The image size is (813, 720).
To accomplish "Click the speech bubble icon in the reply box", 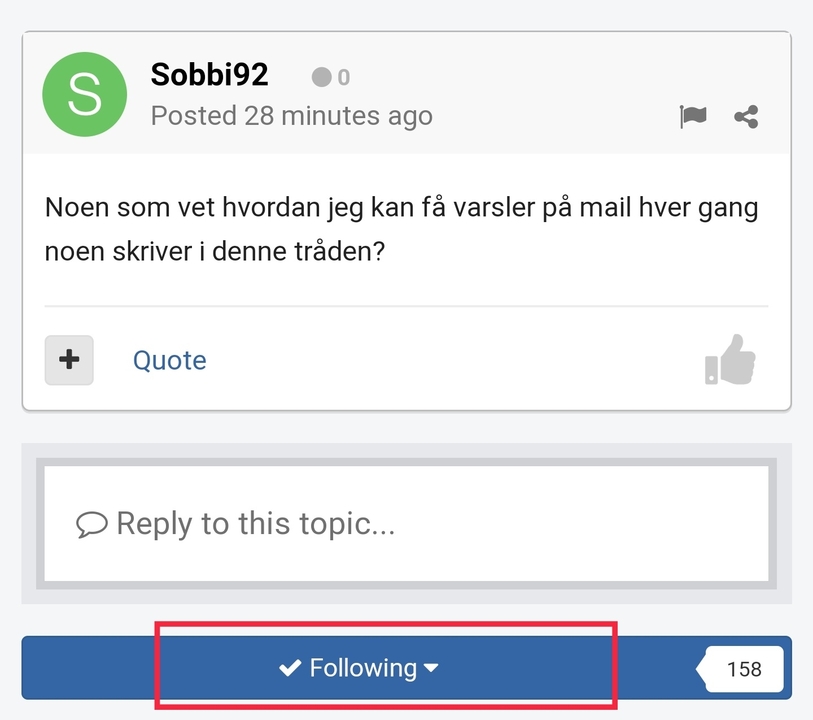I will coord(92,524).
